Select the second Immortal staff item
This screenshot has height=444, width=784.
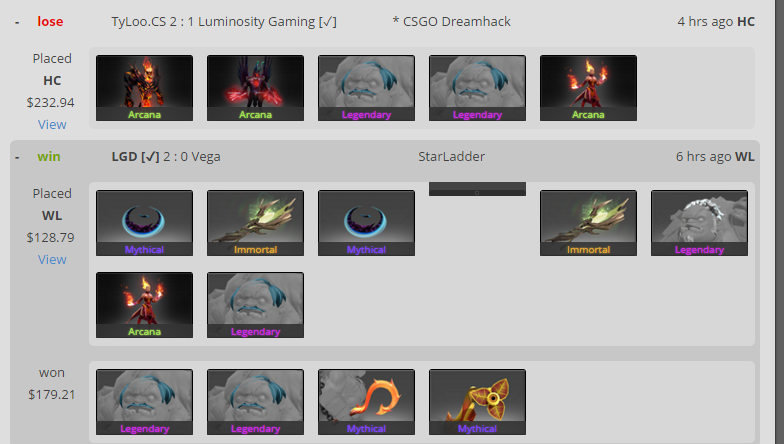(x=588, y=223)
